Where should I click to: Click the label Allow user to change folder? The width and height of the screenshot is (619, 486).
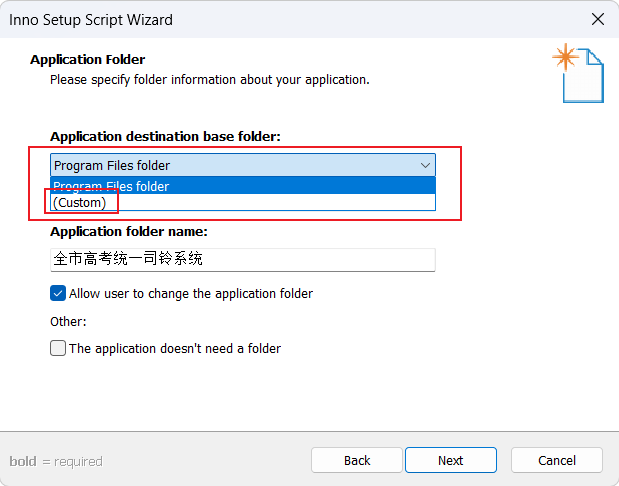click(191, 294)
